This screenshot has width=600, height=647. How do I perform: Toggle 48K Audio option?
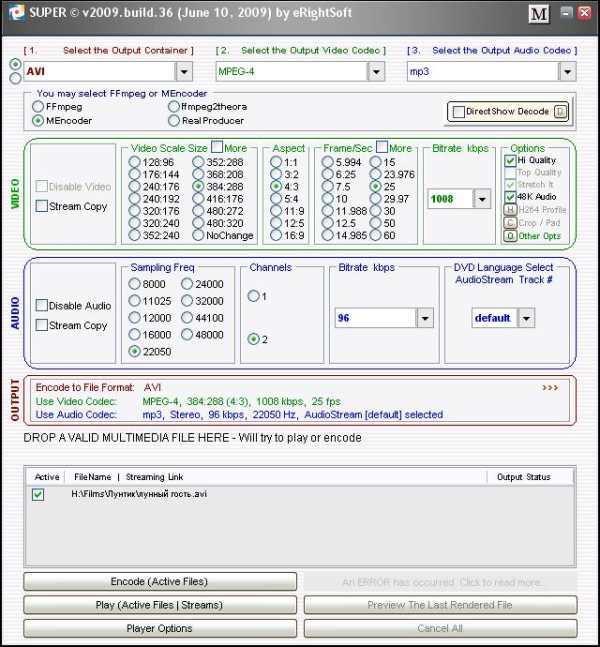(x=510, y=196)
